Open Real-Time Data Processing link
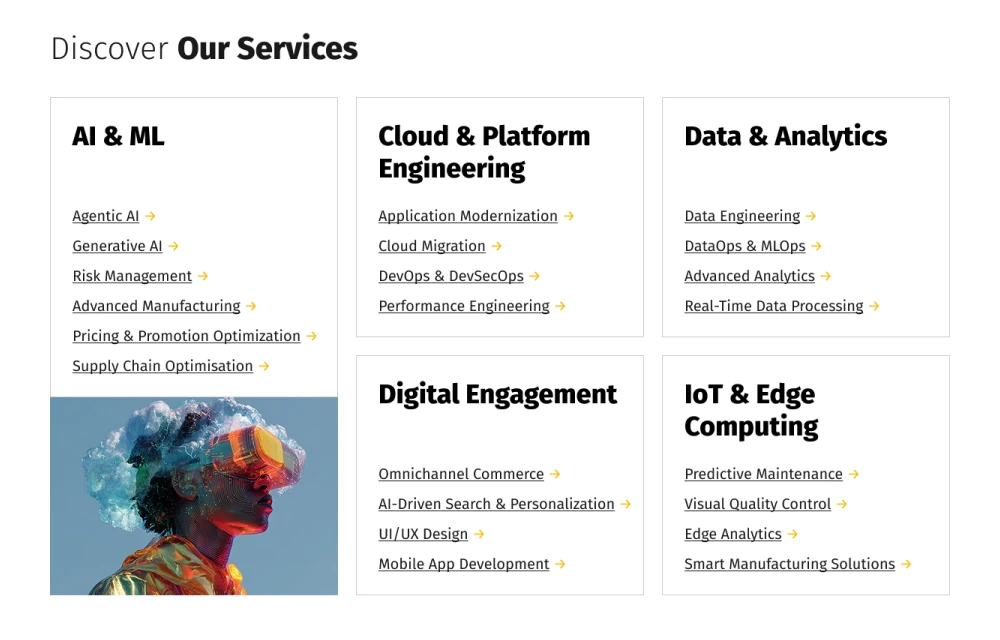 pyautogui.click(x=774, y=306)
